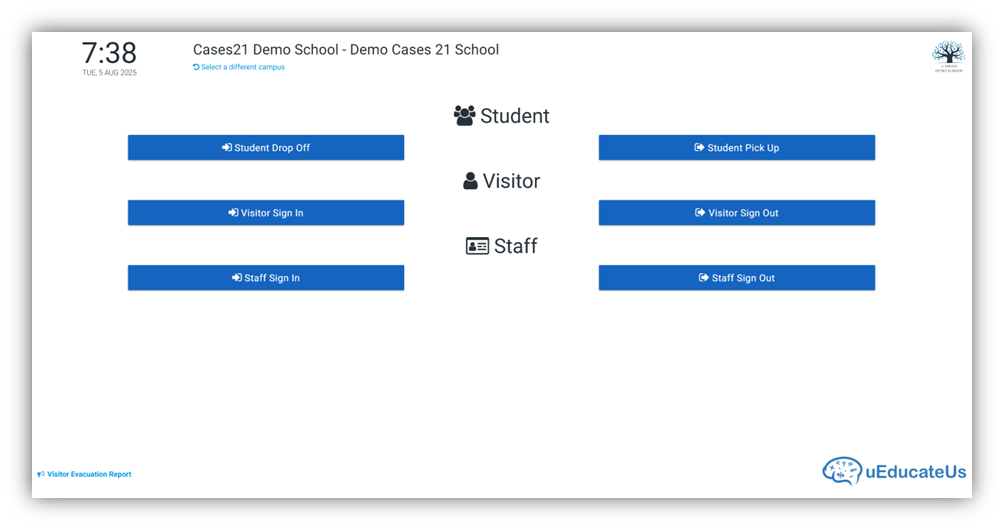Click the school tree logo
This screenshot has width=1004, height=530.
(948, 55)
